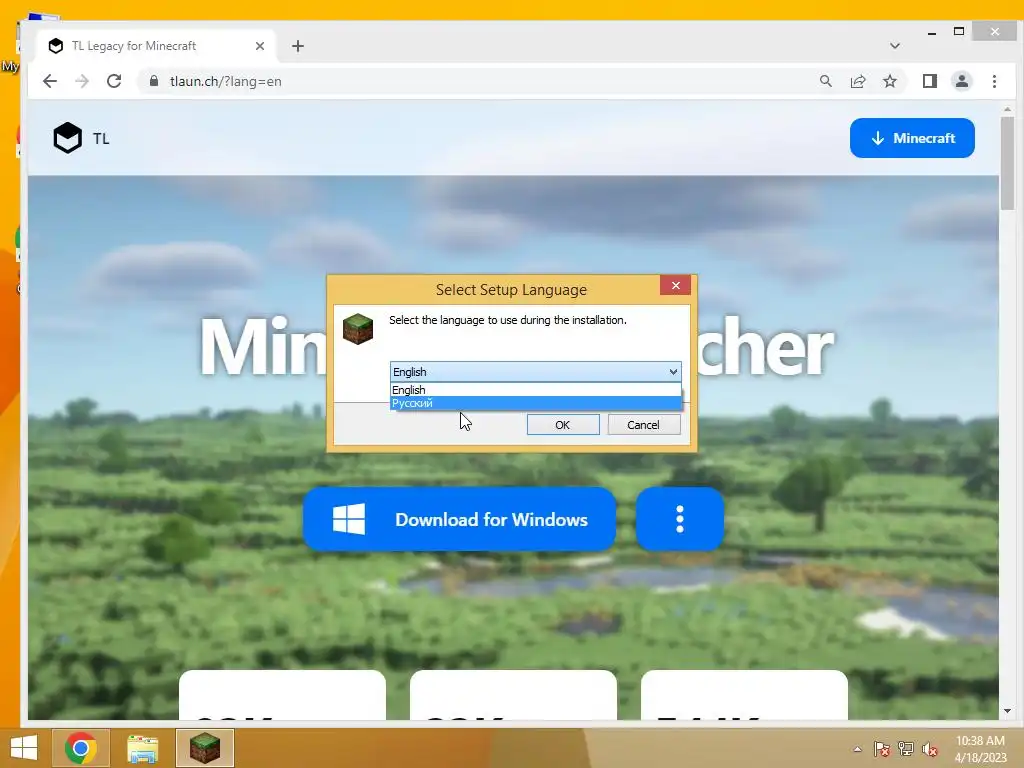The width and height of the screenshot is (1024, 768).
Task: View site information lock icon
Action: pos(154,81)
